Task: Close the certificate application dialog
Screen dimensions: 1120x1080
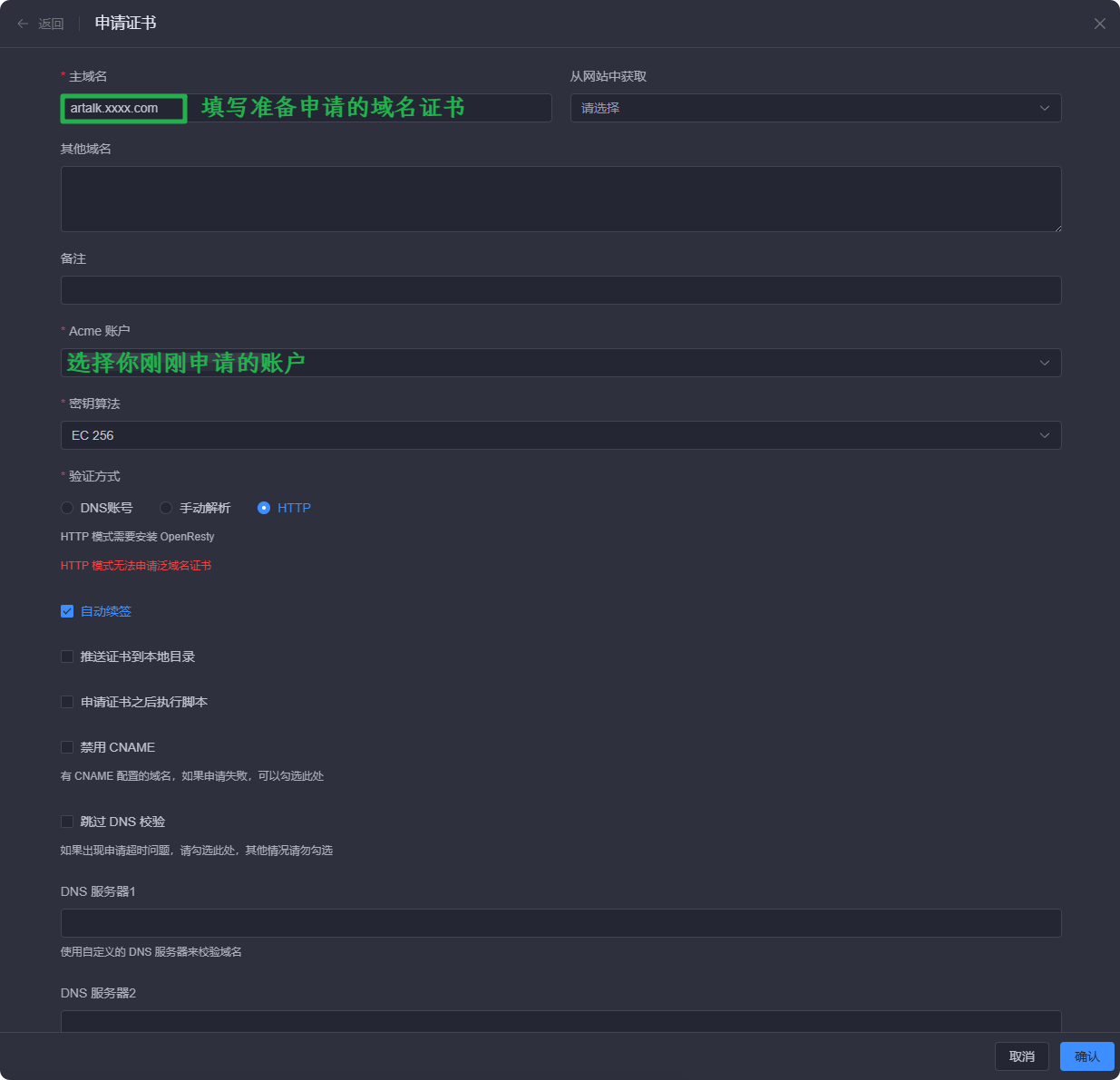Action: point(1099,24)
